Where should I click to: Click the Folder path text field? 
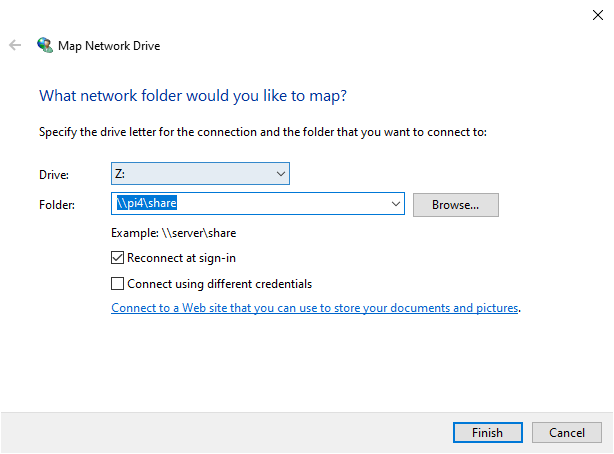(x=250, y=205)
